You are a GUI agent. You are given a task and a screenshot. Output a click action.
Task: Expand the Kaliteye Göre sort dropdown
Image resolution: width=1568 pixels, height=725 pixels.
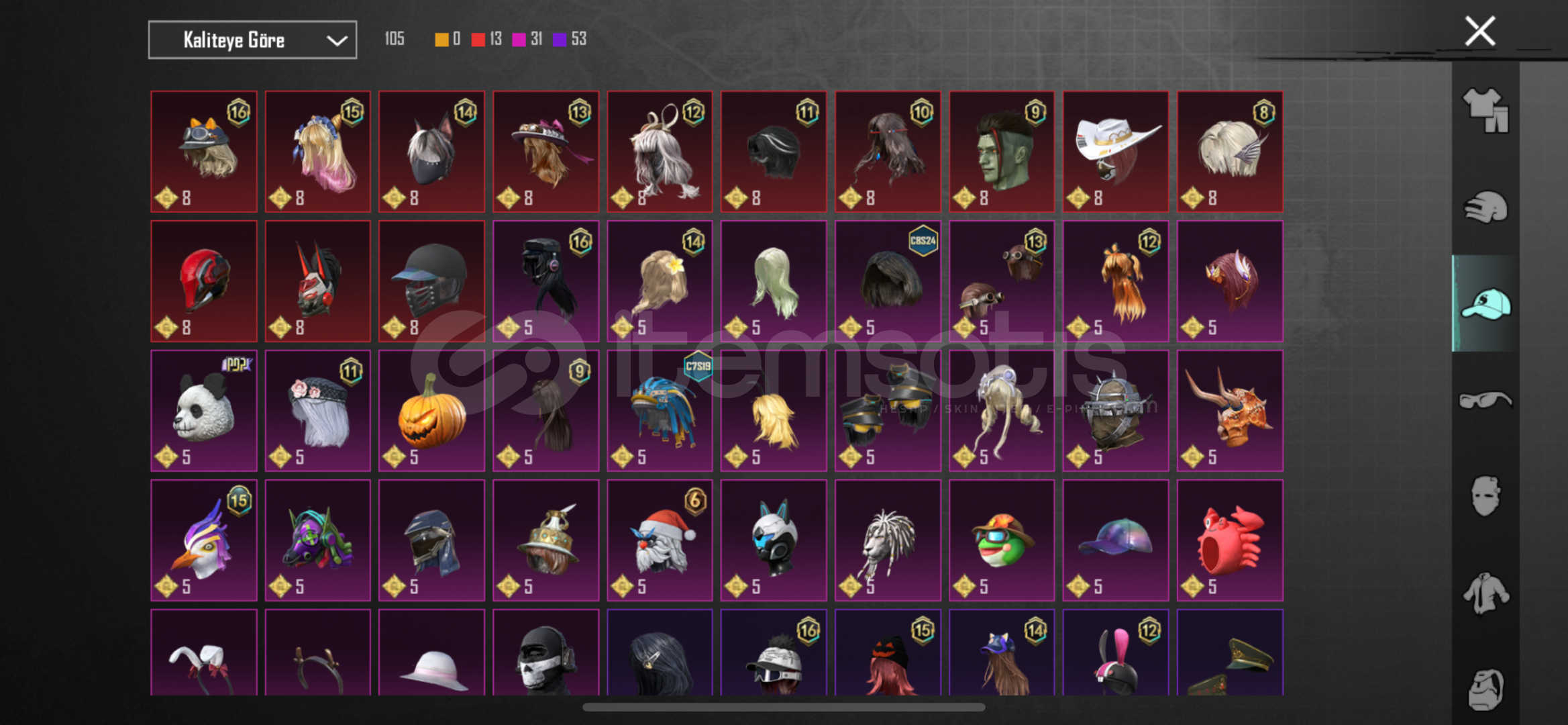tap(252, 40)
